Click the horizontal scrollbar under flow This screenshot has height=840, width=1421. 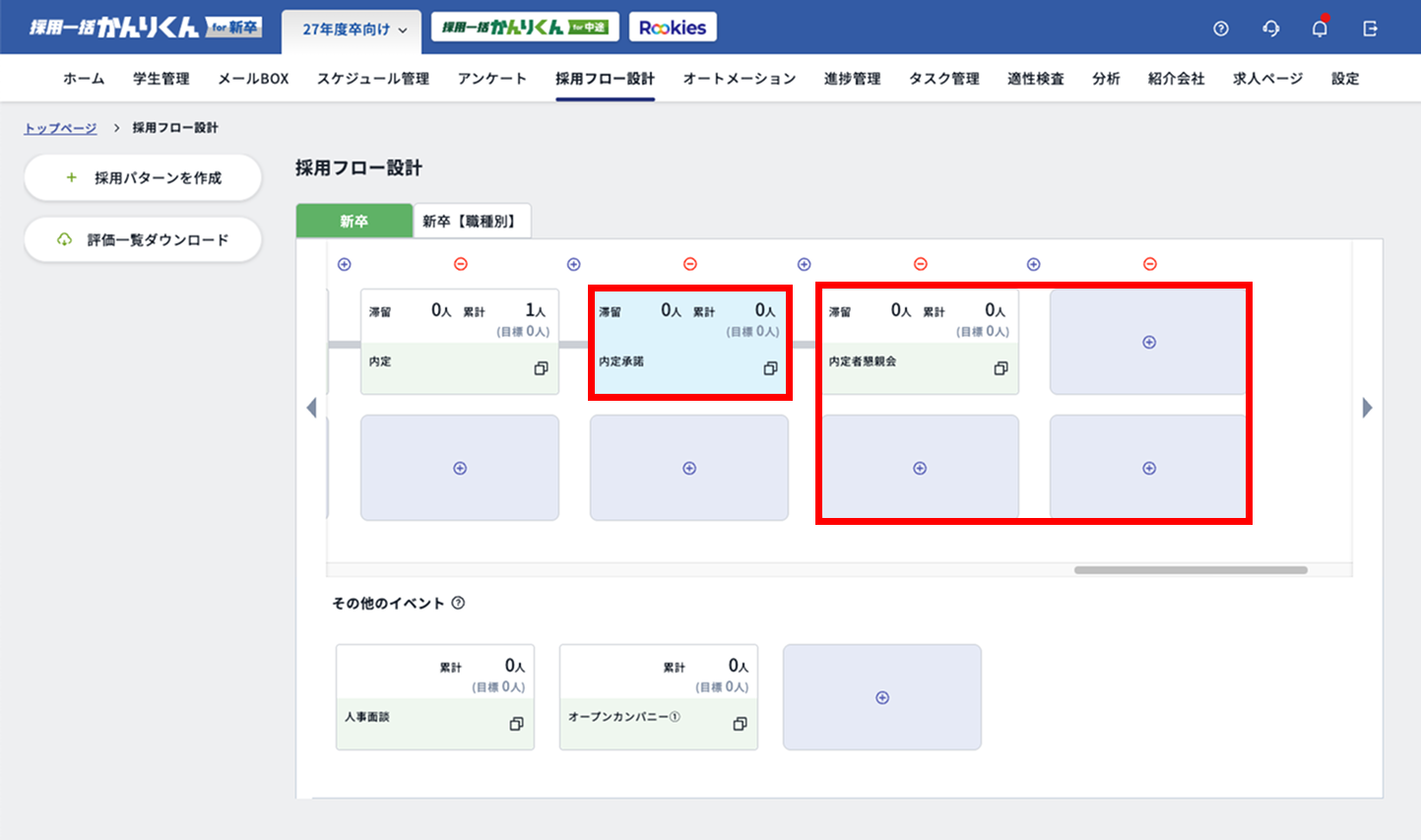[x=1190, y=570]
